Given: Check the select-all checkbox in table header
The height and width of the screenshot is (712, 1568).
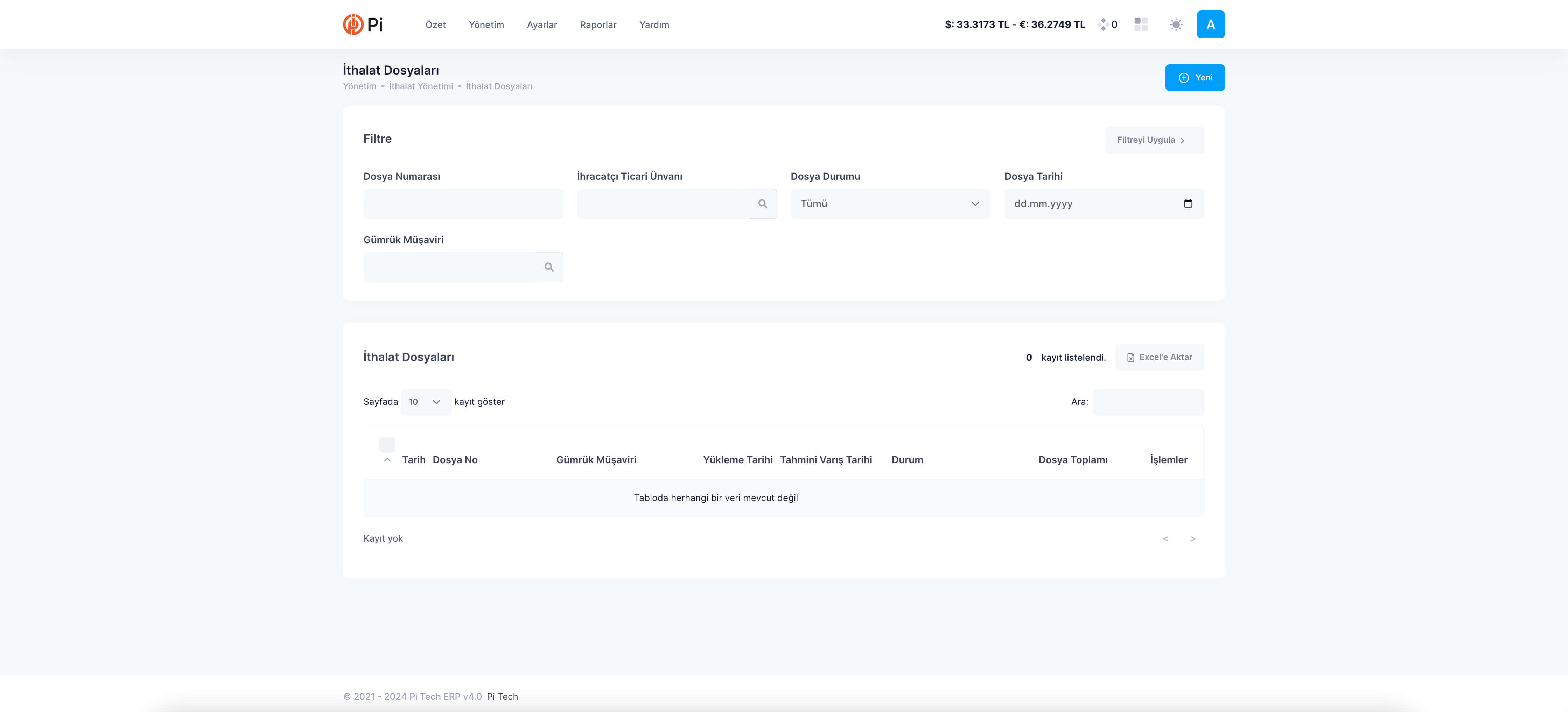Looking at the screenshot, I should (x=387, y=444).
